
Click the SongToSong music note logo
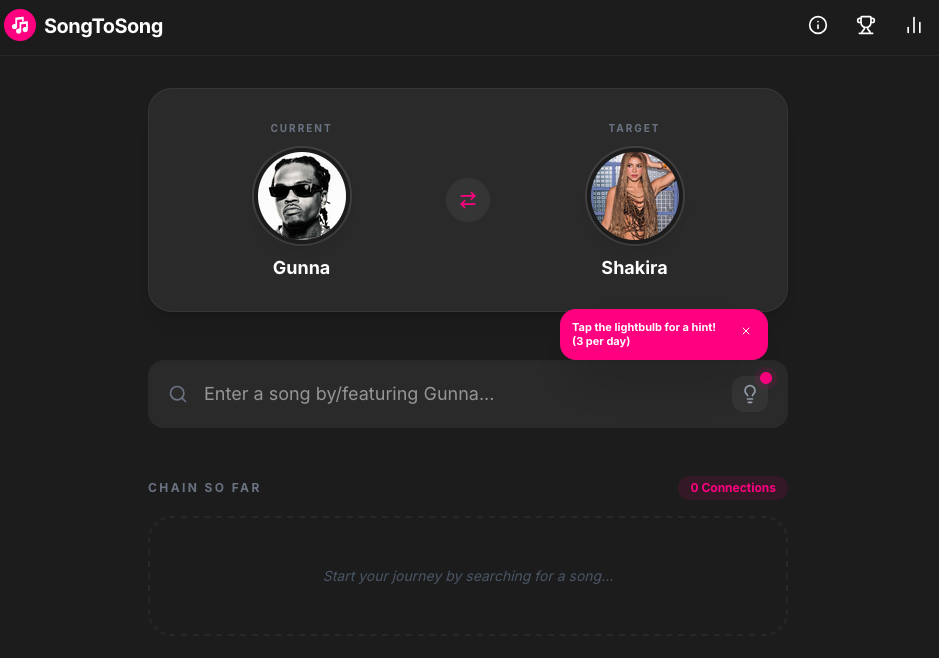click(20, 25)
